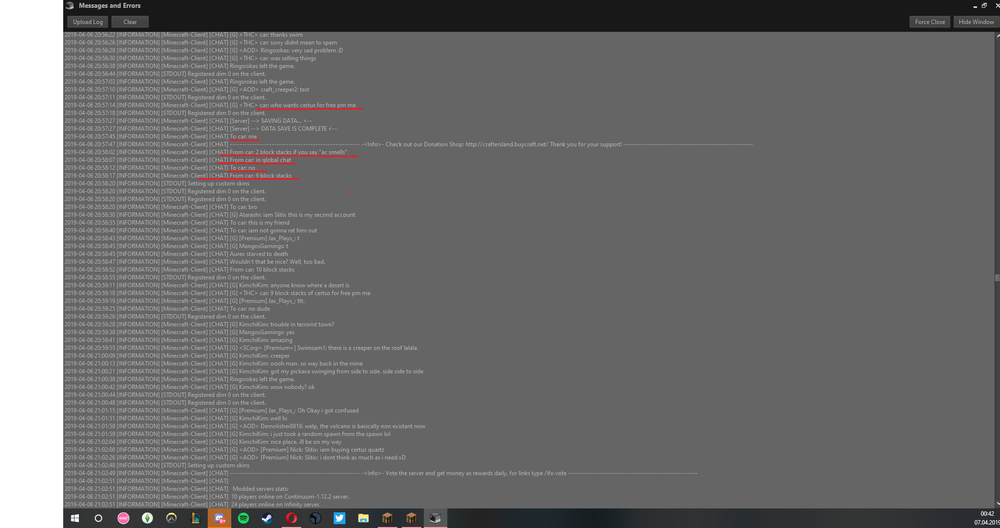Image resolution: width=1000 pixels, height=528 pixels.
Task: Launch Steam from the taskbar
Action: [x=267, y=519]
